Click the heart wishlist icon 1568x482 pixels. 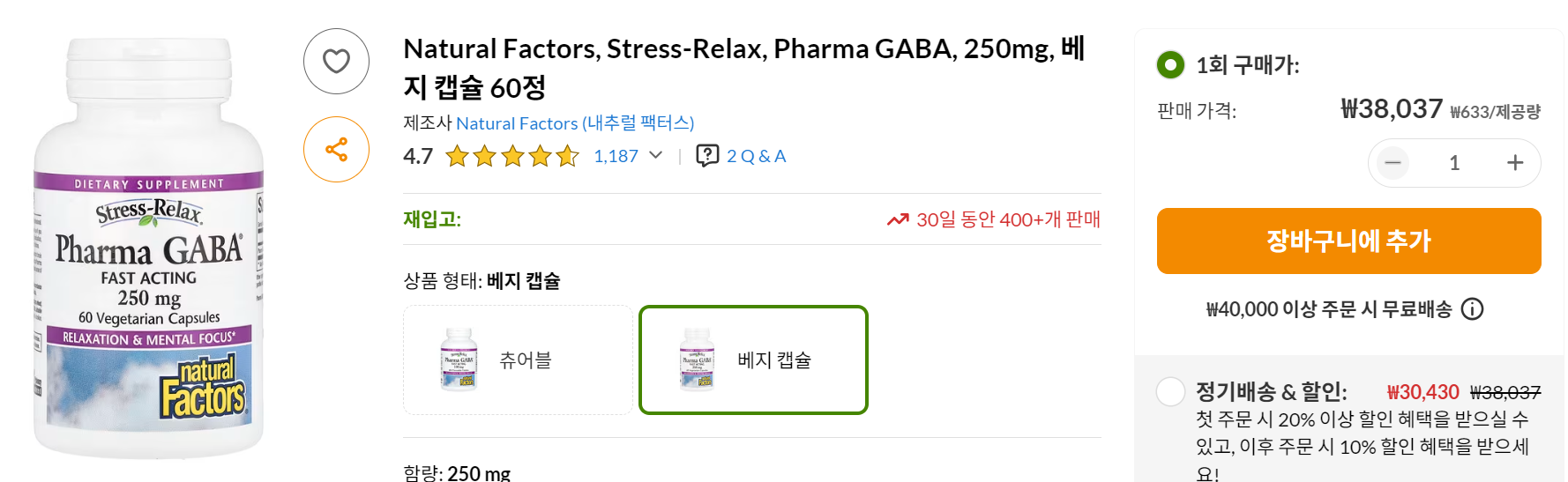point(336,62)
